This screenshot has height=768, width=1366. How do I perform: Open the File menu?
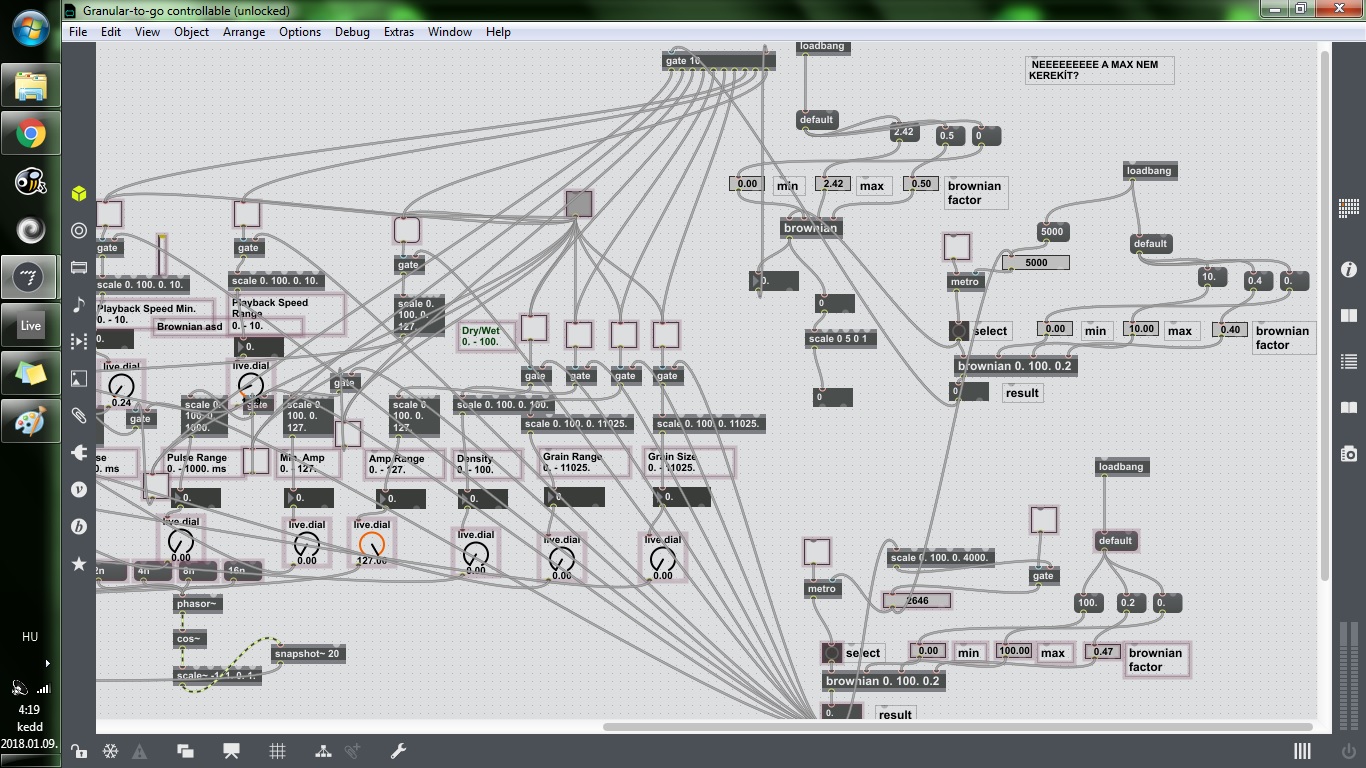click(x=78, y=32)
